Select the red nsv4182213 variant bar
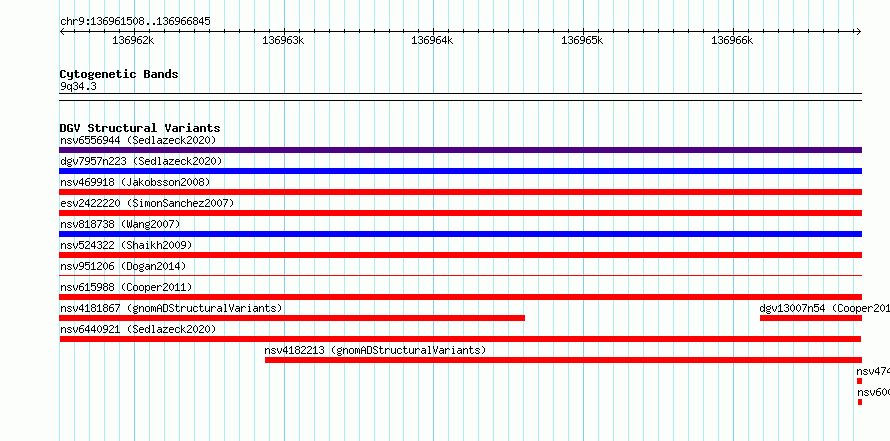890x441 pixels. [563, 360]
